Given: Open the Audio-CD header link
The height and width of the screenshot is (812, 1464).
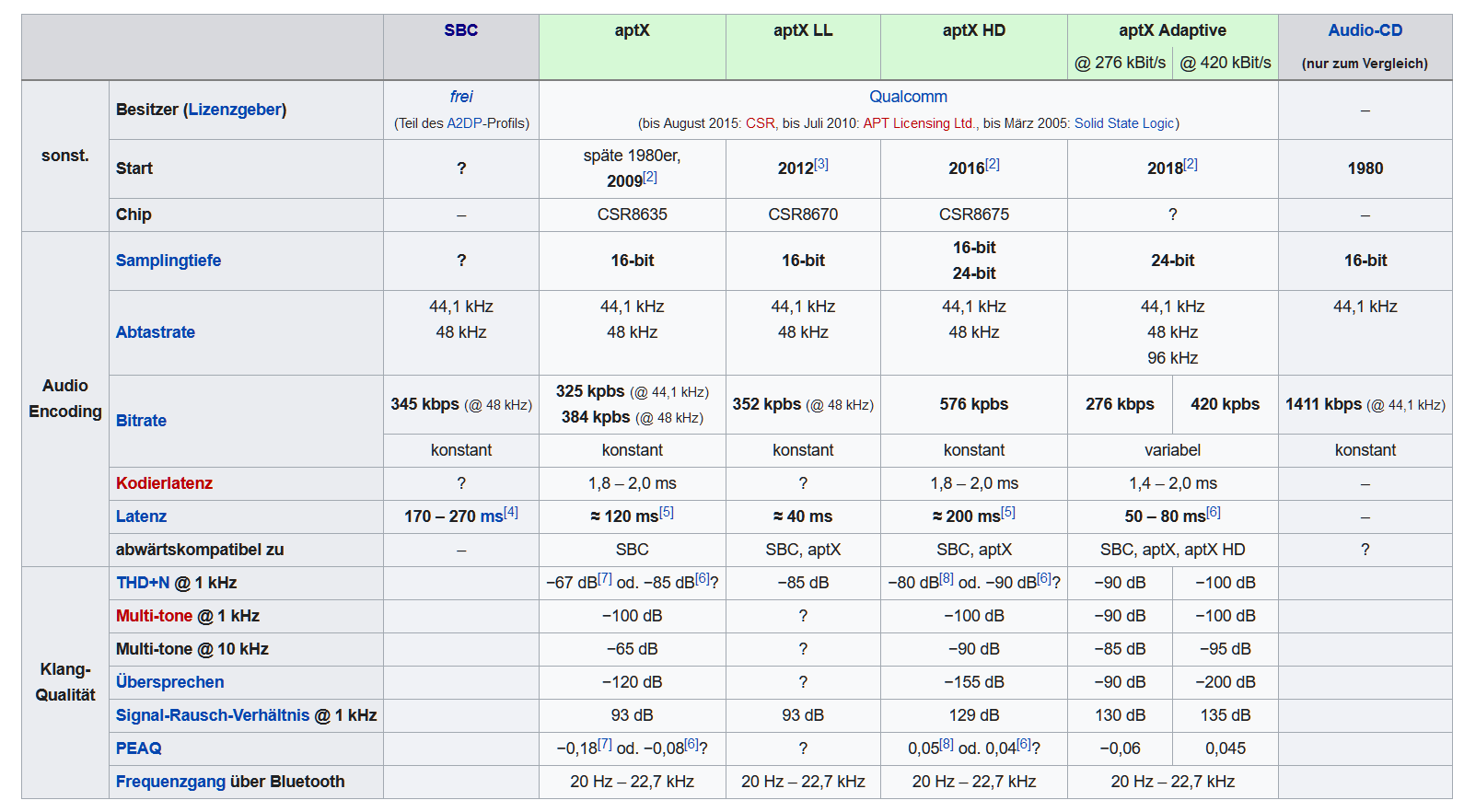Looking at the screenshot, I should [x=1365, y=30].
